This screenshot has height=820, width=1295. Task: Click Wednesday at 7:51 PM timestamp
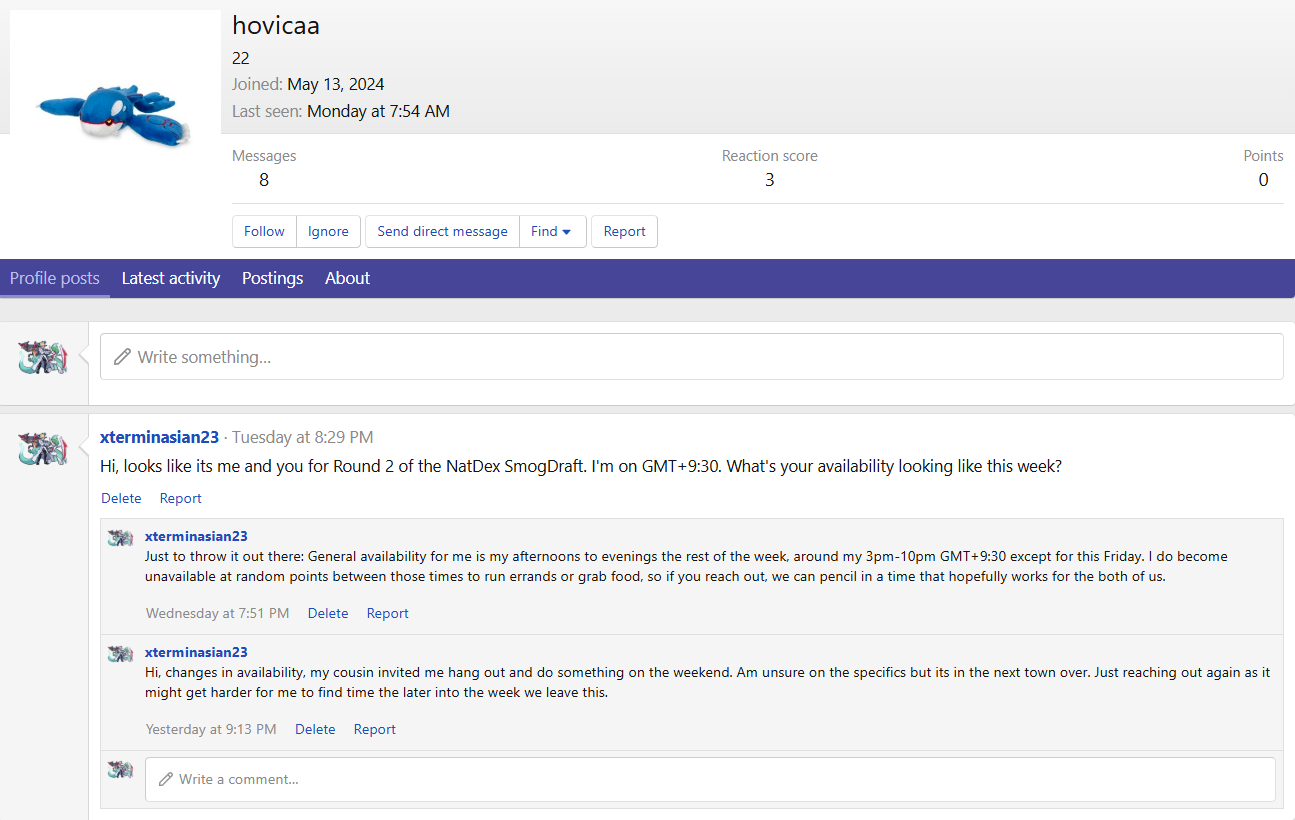[217, 613]
